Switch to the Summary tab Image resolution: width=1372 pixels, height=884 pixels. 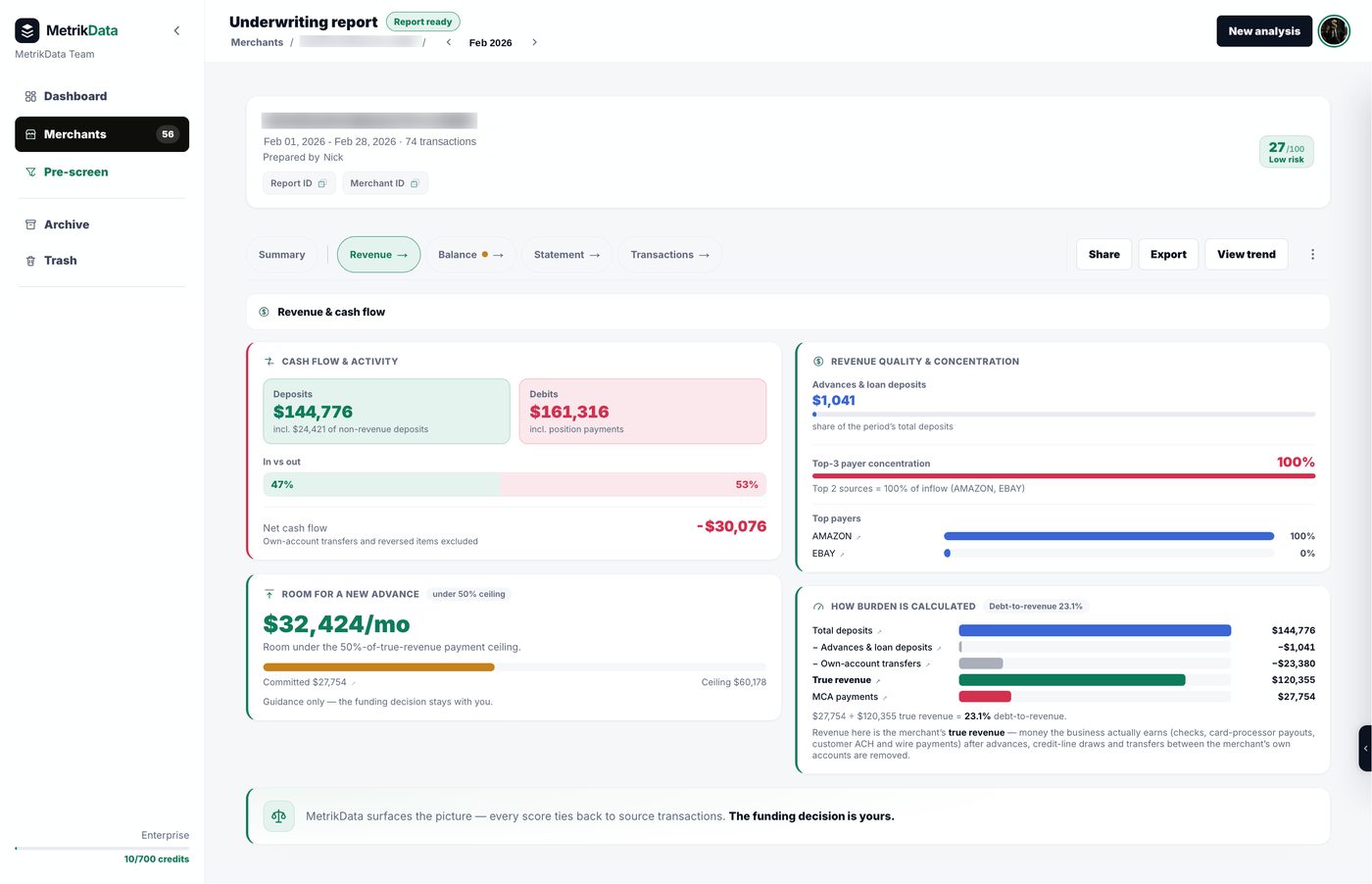point(281,255)
